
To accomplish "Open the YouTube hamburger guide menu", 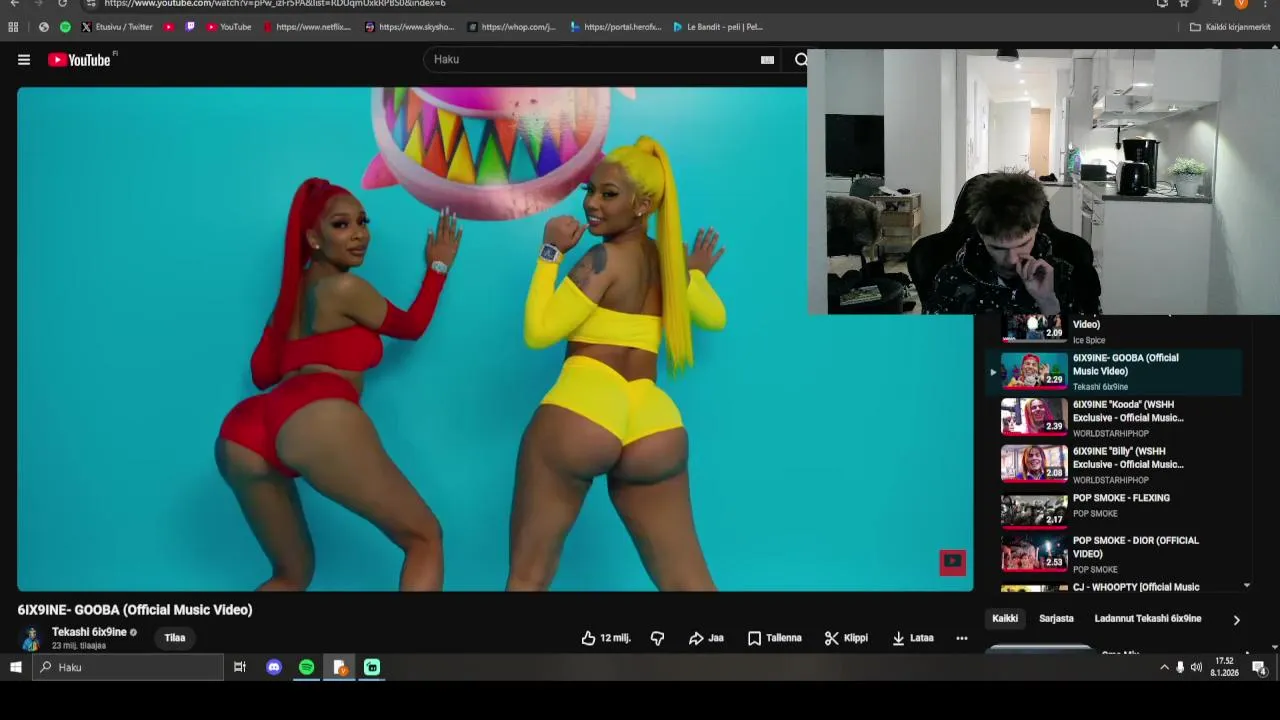I will 24,60.
